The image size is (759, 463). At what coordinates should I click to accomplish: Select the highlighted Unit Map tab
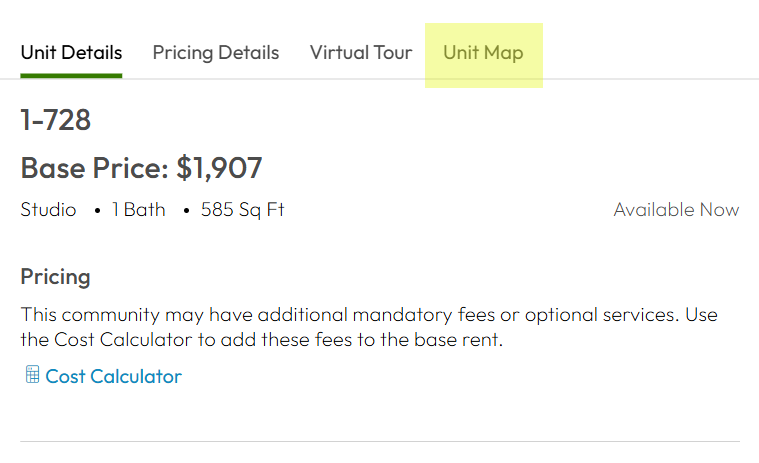(483, 53)
